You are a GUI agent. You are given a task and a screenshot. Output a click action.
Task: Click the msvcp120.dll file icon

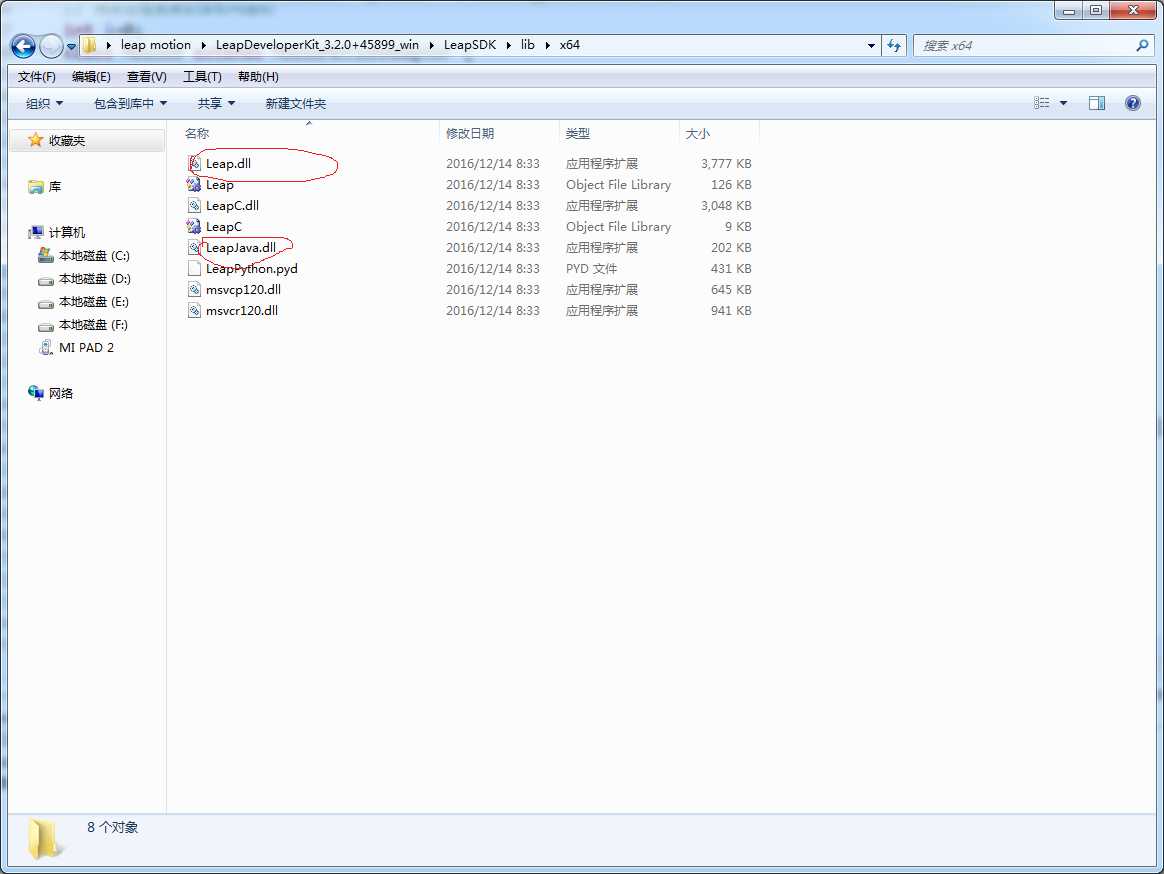tap(194, 290)
